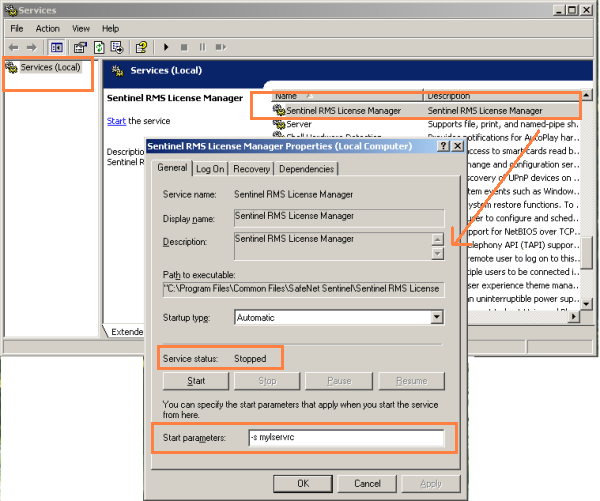The height and width of the screenshot is (501, 600).
Task: Switch to the General tab
Action: (x=172, y=168)
